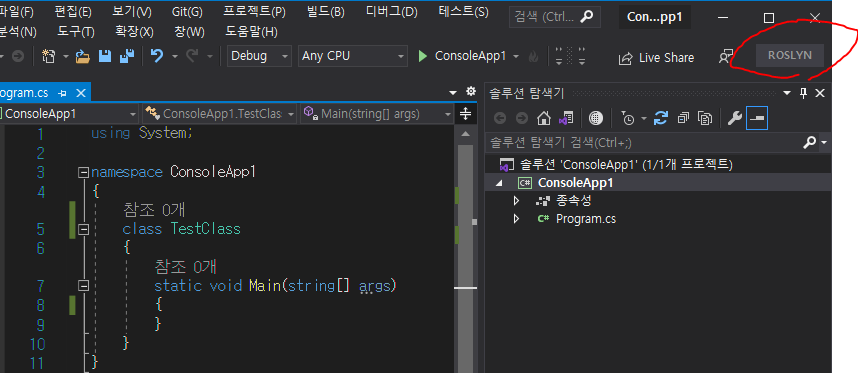Start debugging with the green play arrow
Screen dimensions: 858x373
coord(422,56)
